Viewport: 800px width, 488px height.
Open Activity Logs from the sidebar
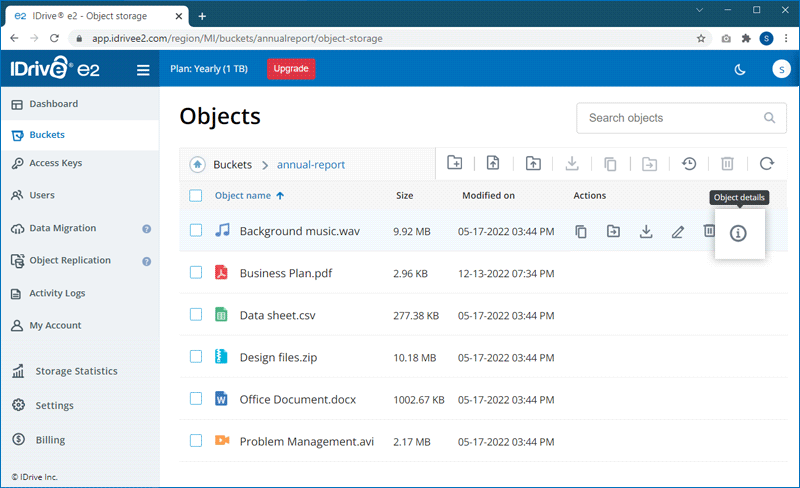coord(57,293)
